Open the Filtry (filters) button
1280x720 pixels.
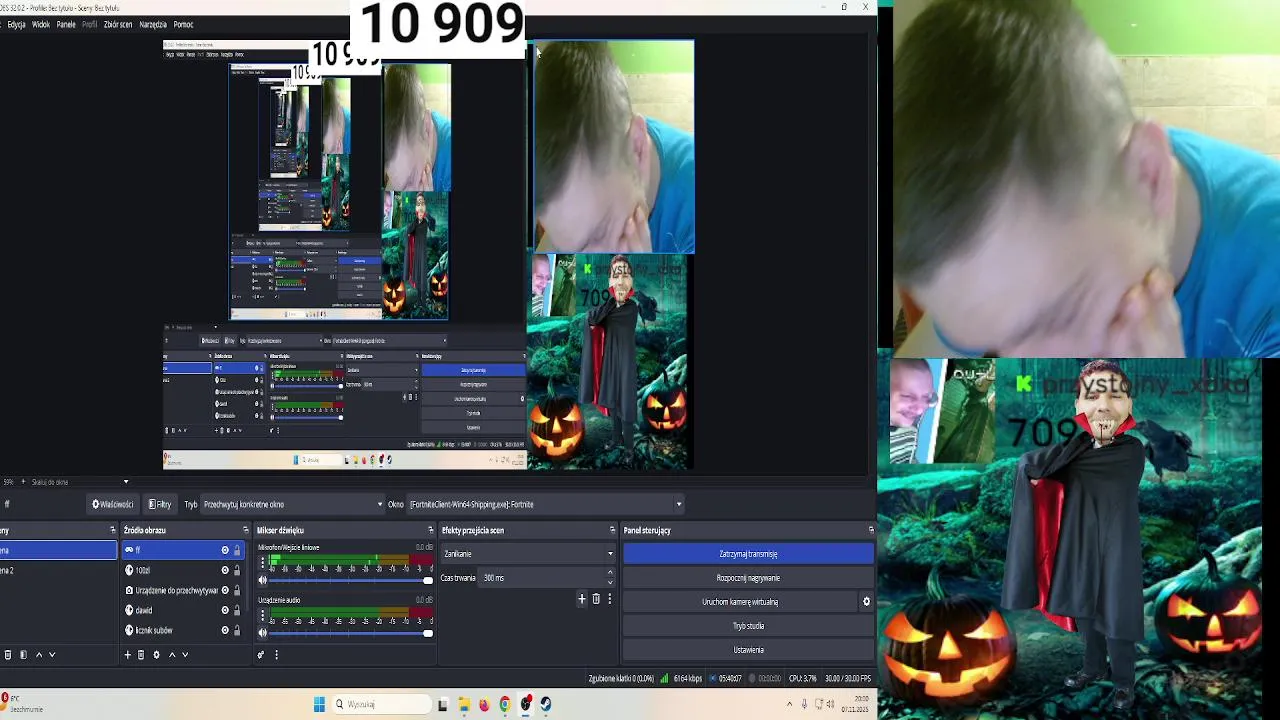click(160, 504)
